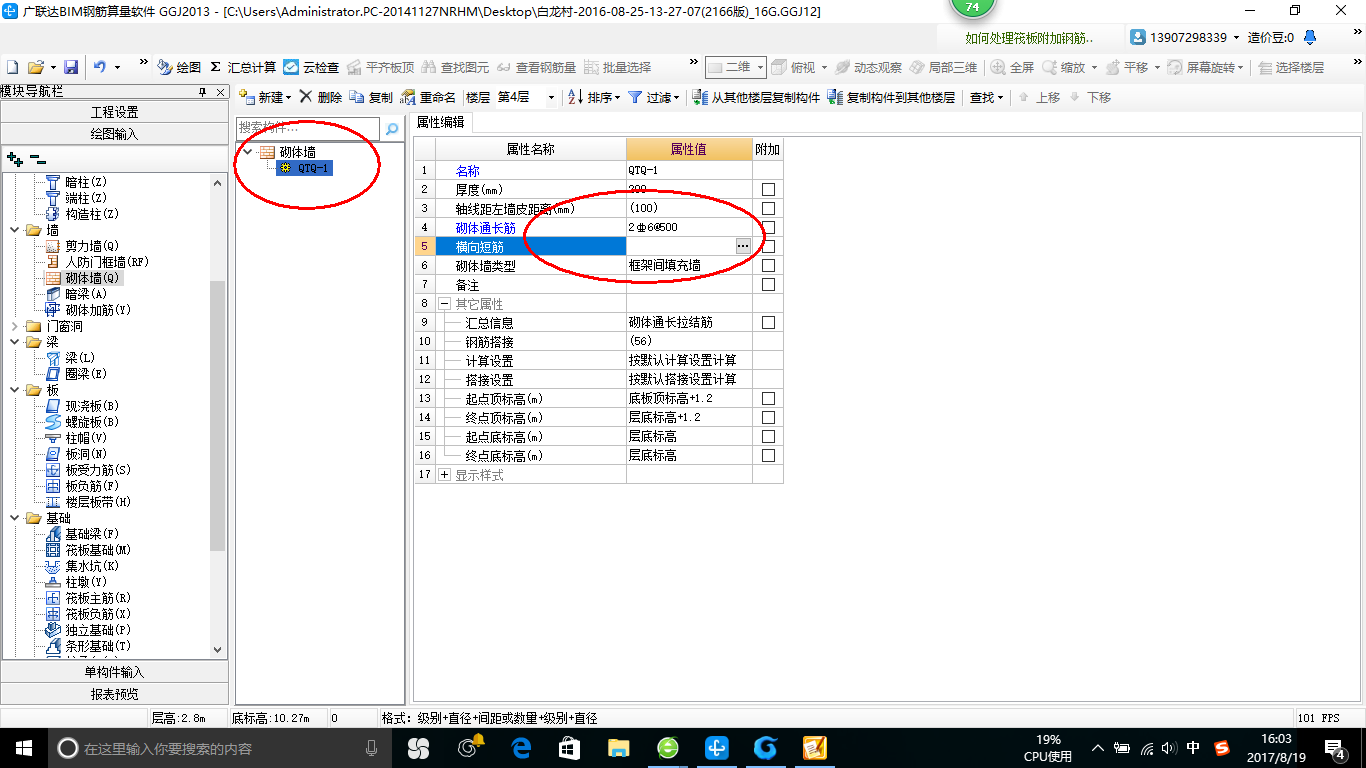Expand the 门窗洞 folder
1366x768 pixels.
click(x=14, y=326)
